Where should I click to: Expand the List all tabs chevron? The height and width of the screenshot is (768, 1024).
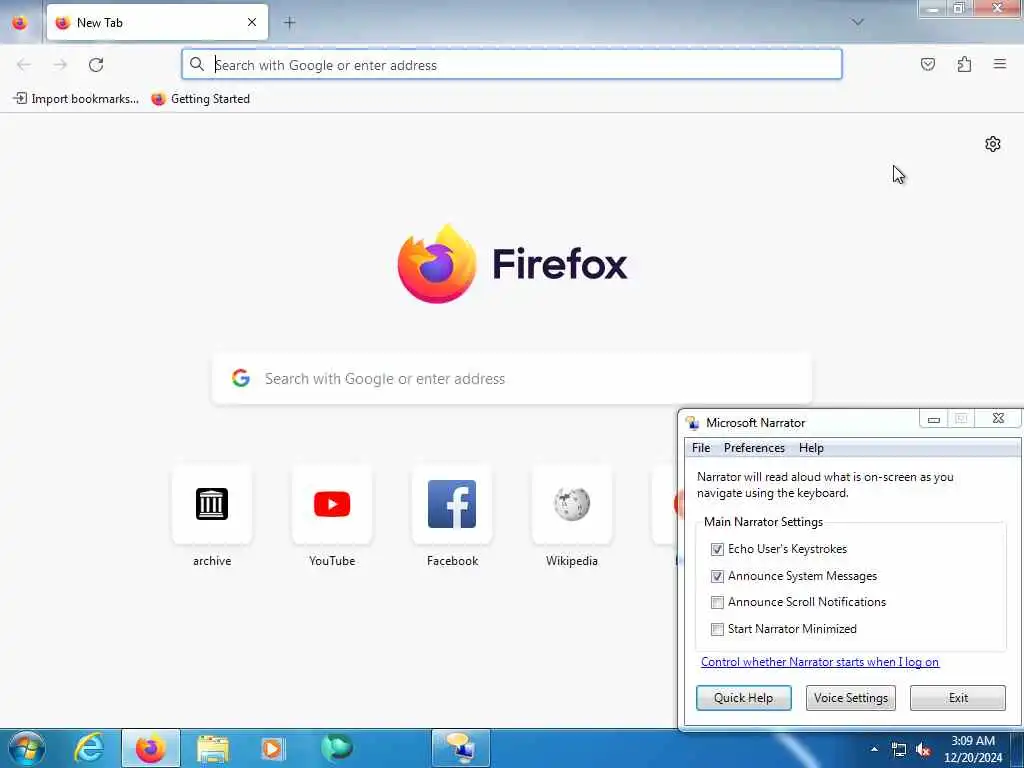pyautogui.click(x=857, y=22)
